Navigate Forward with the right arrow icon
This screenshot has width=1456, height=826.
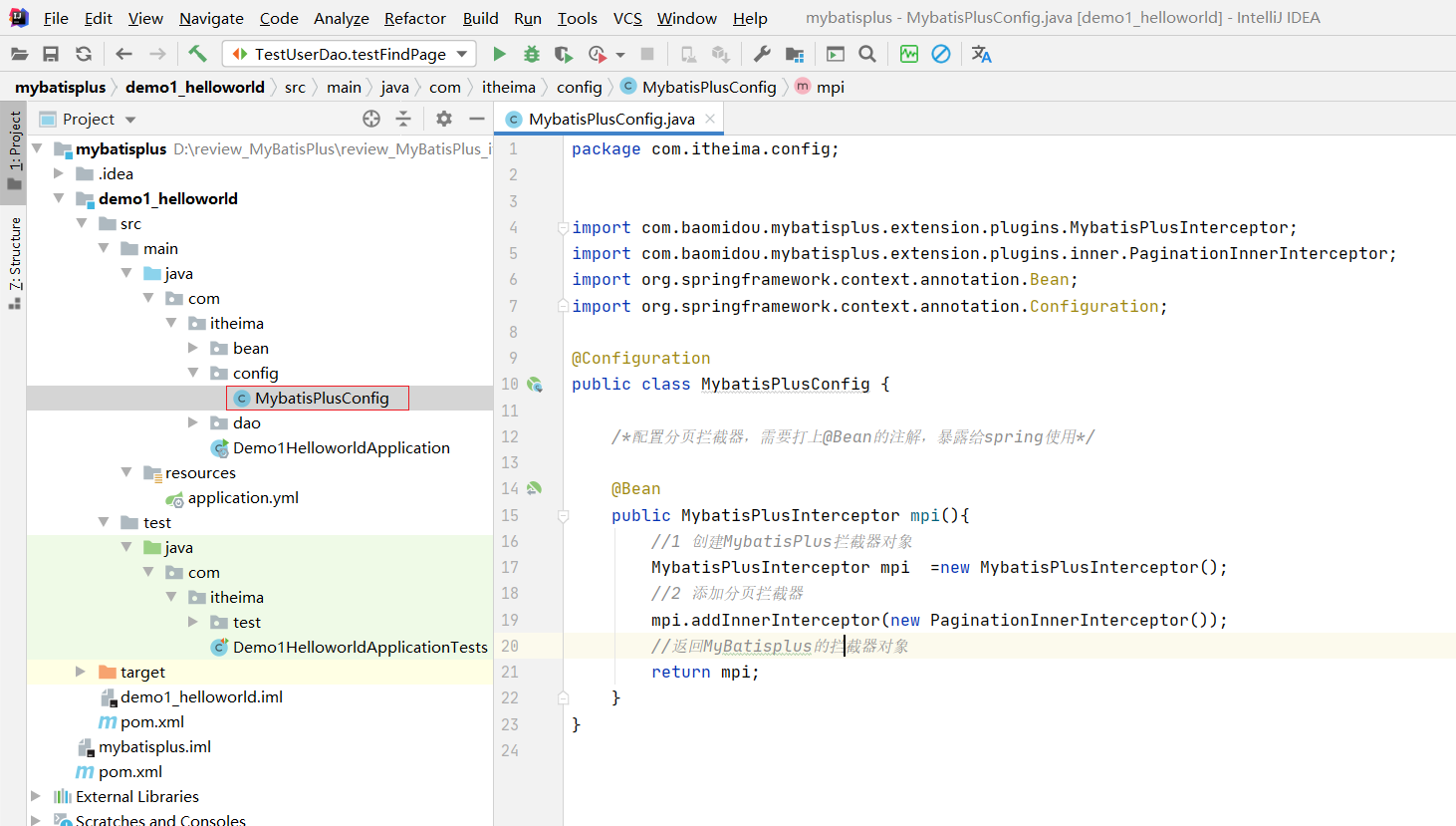pyautogui.click(x=157, y=54)
